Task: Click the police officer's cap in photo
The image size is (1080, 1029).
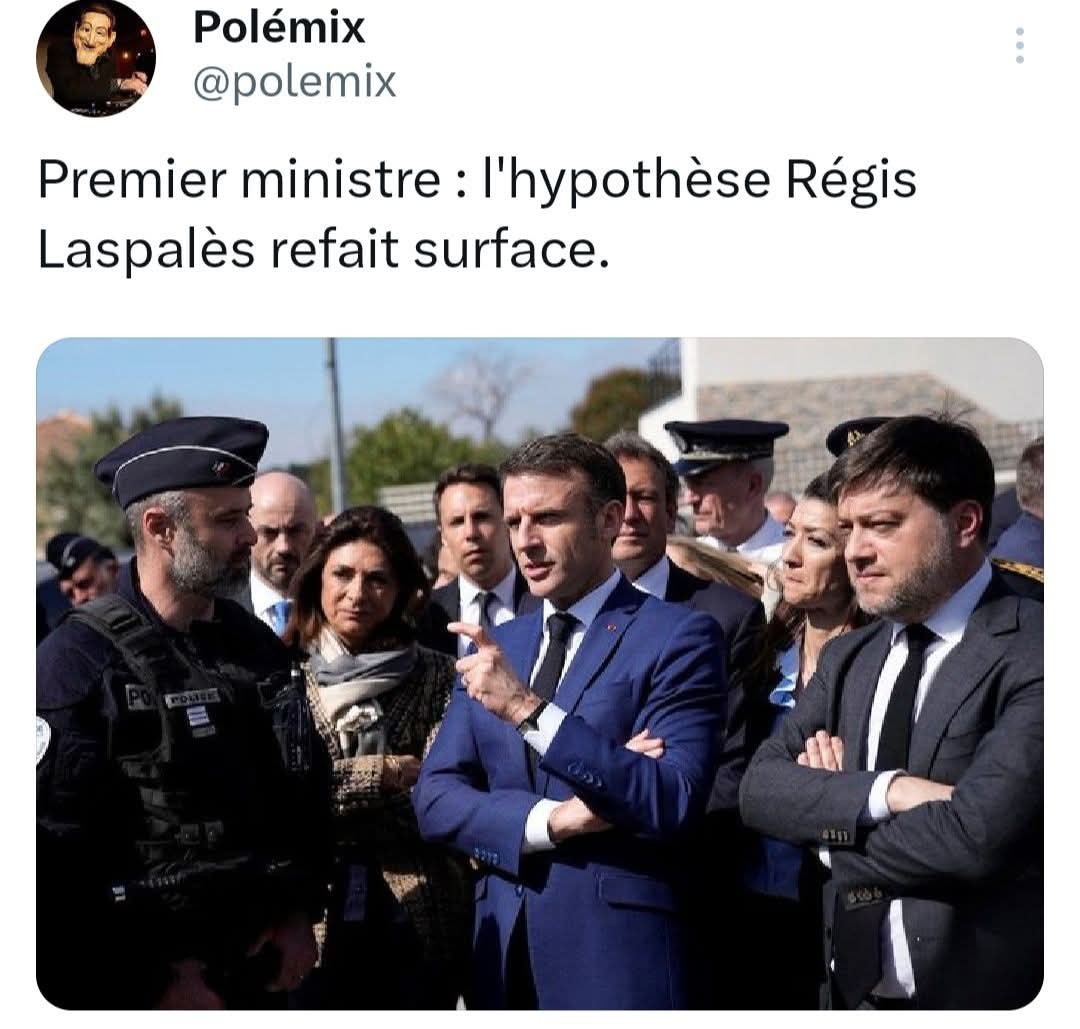Action: pos(182,459)
